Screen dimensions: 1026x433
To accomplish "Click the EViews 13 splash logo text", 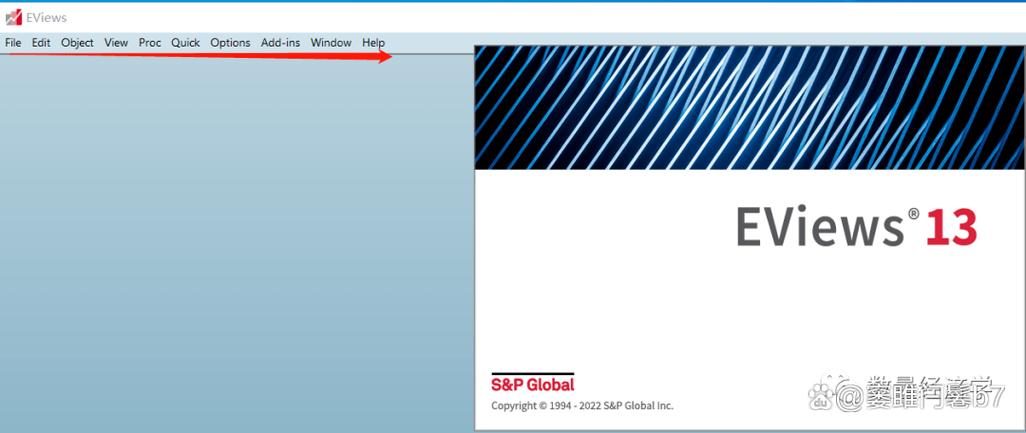I will click(x=856, y=227).
